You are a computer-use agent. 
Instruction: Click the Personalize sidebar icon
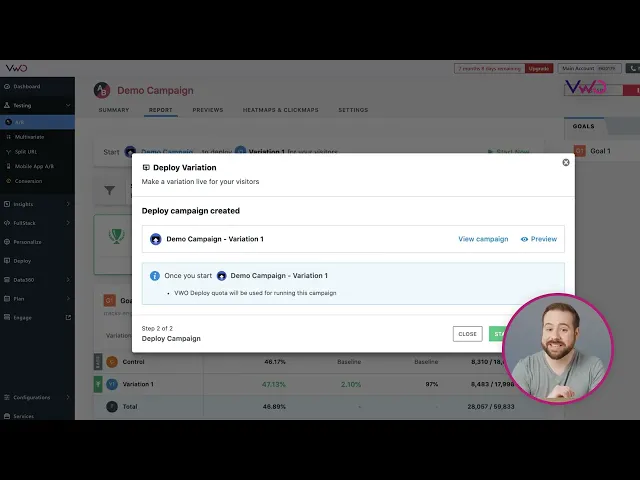(7, 242)
